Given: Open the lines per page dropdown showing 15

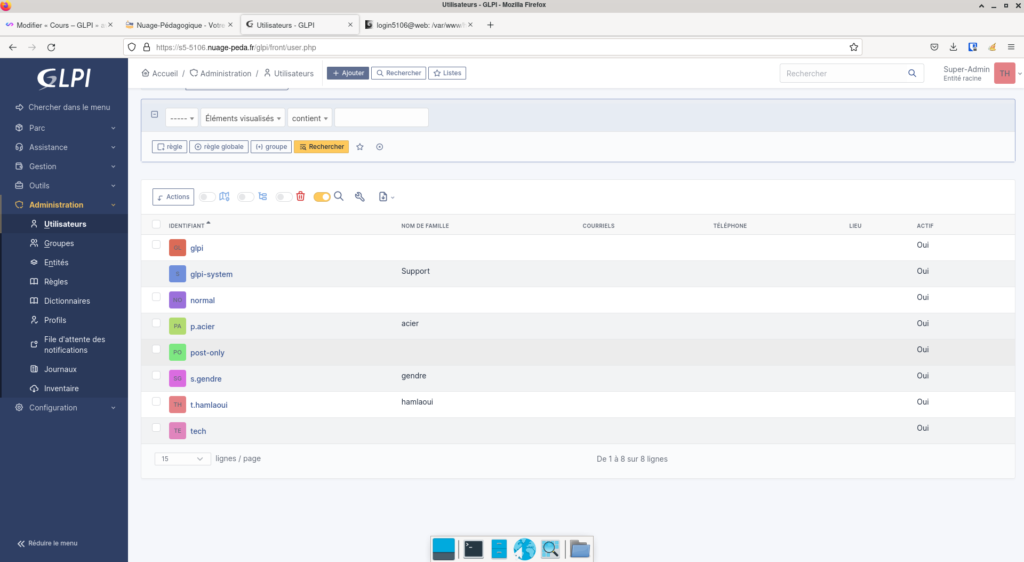Looking at the screenshot, I should point(182,459).
